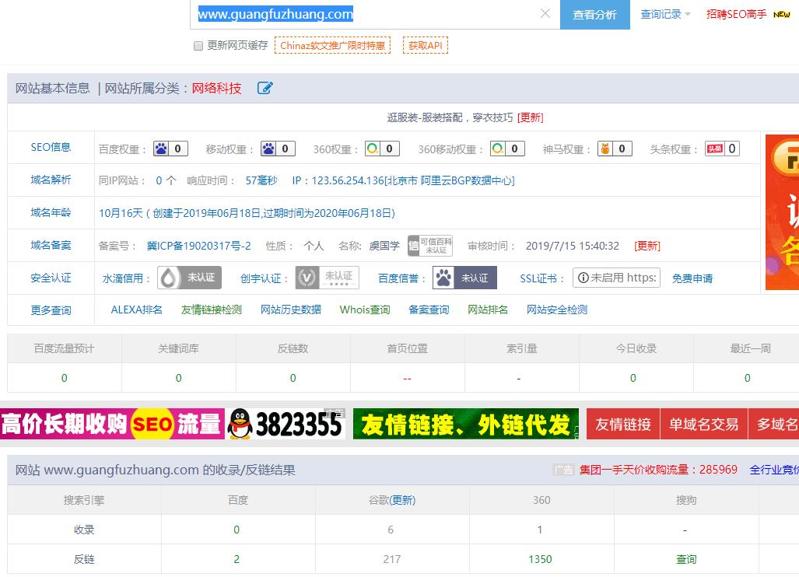Click the 360 mobile weight ring icon
The image size is (799, 577).
498,149
